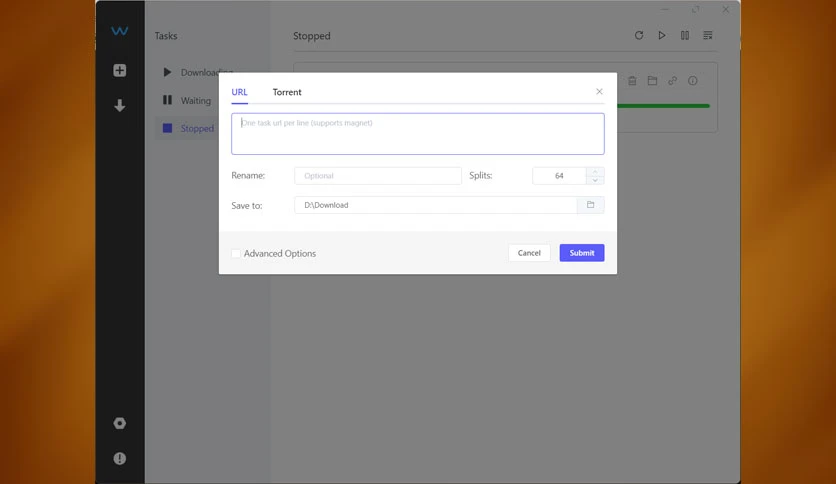
Task: Click the Rename optional field
Action: pyautogui.click(x=377, y=176)
